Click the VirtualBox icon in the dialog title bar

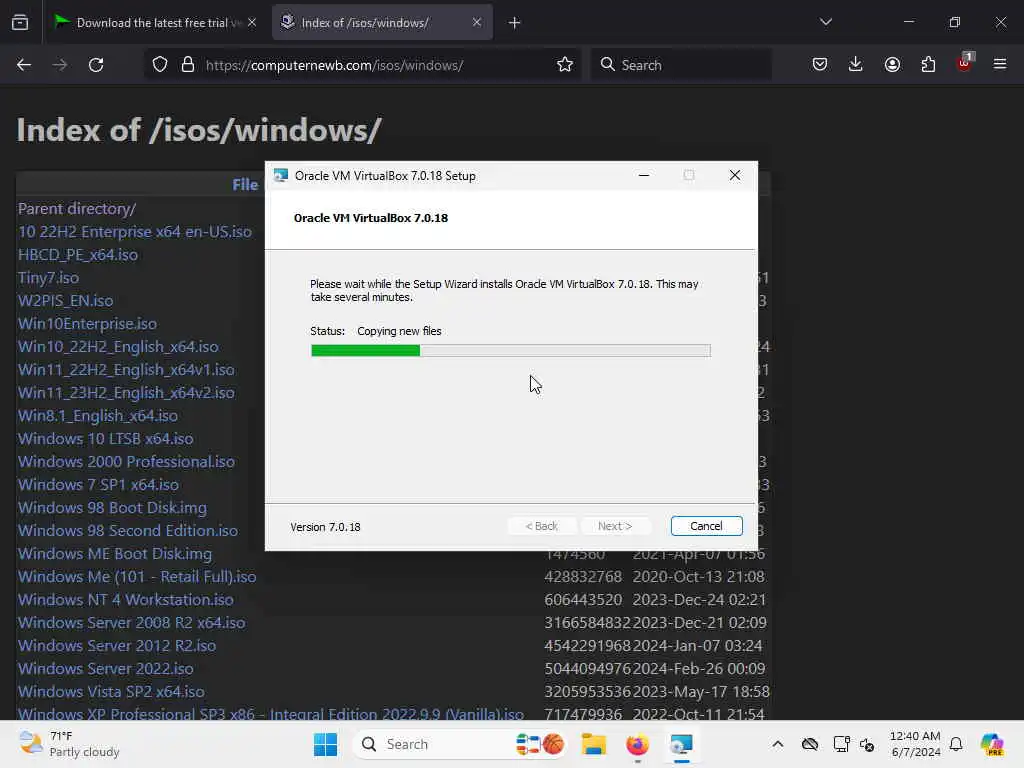point(281,176)
